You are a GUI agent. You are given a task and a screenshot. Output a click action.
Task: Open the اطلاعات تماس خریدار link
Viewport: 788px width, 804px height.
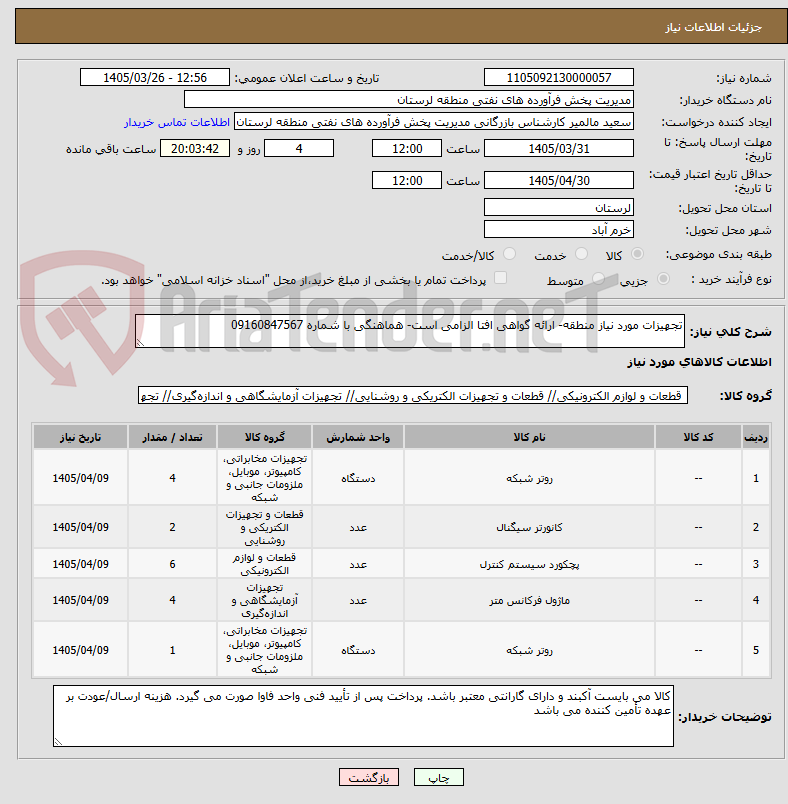point(176,122)
